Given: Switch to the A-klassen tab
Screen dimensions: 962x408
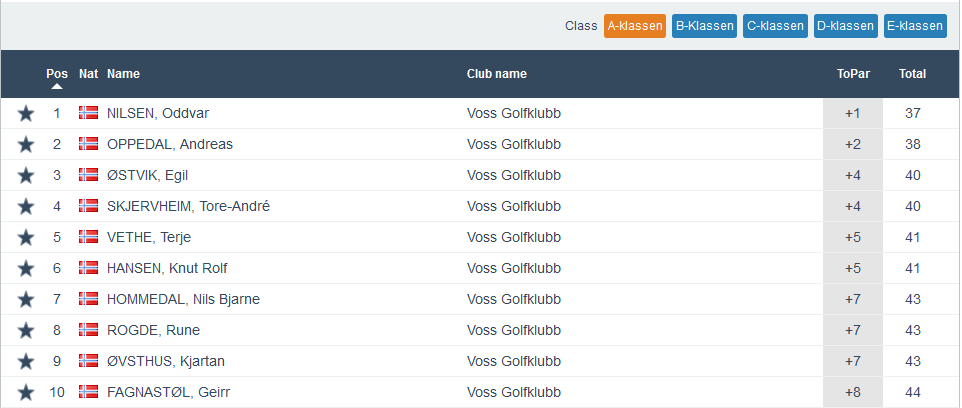Looking at the screenshot, I should tap(635, 26).
